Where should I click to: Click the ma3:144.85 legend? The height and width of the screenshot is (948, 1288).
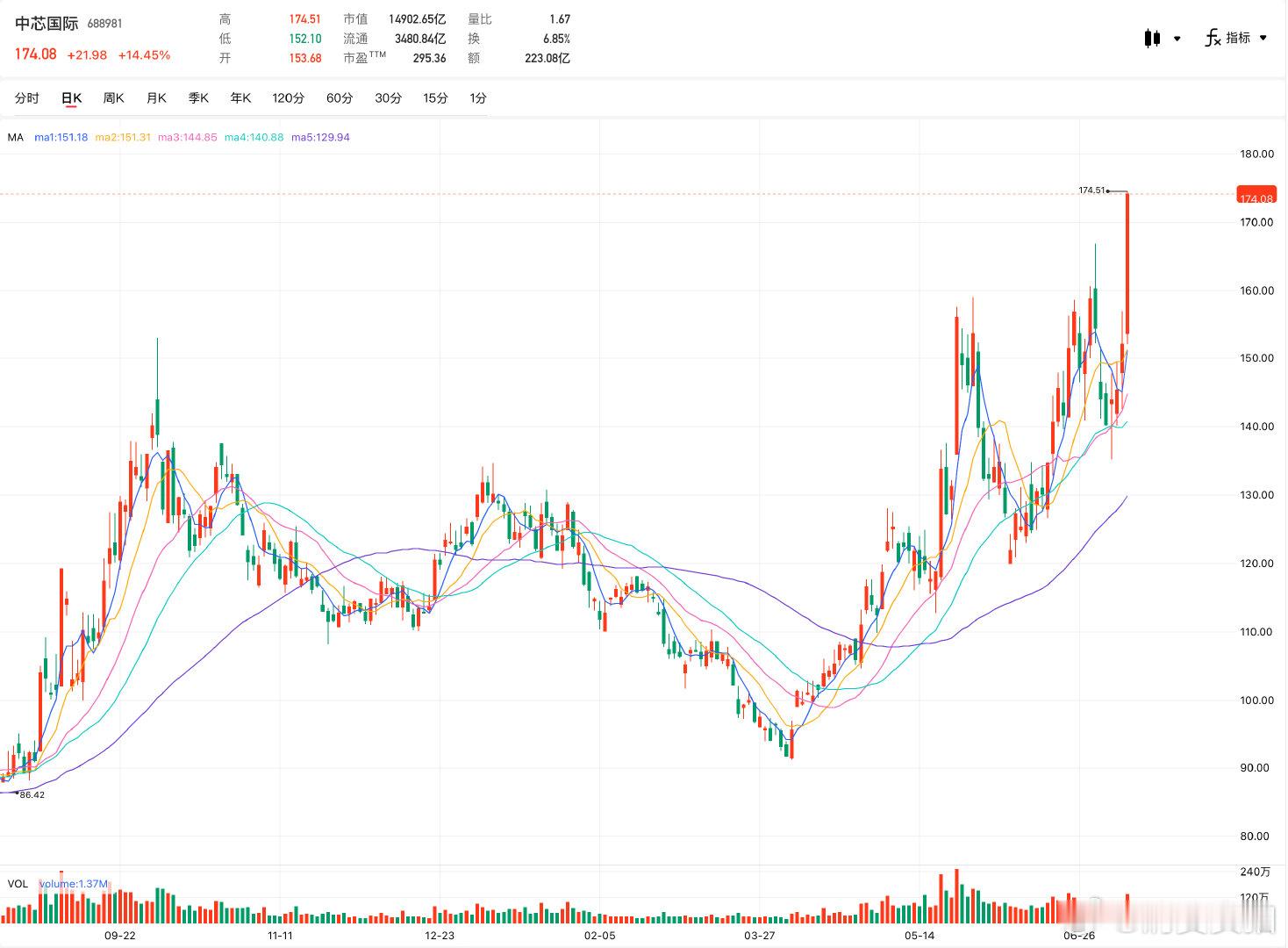[x=188, y=137]
